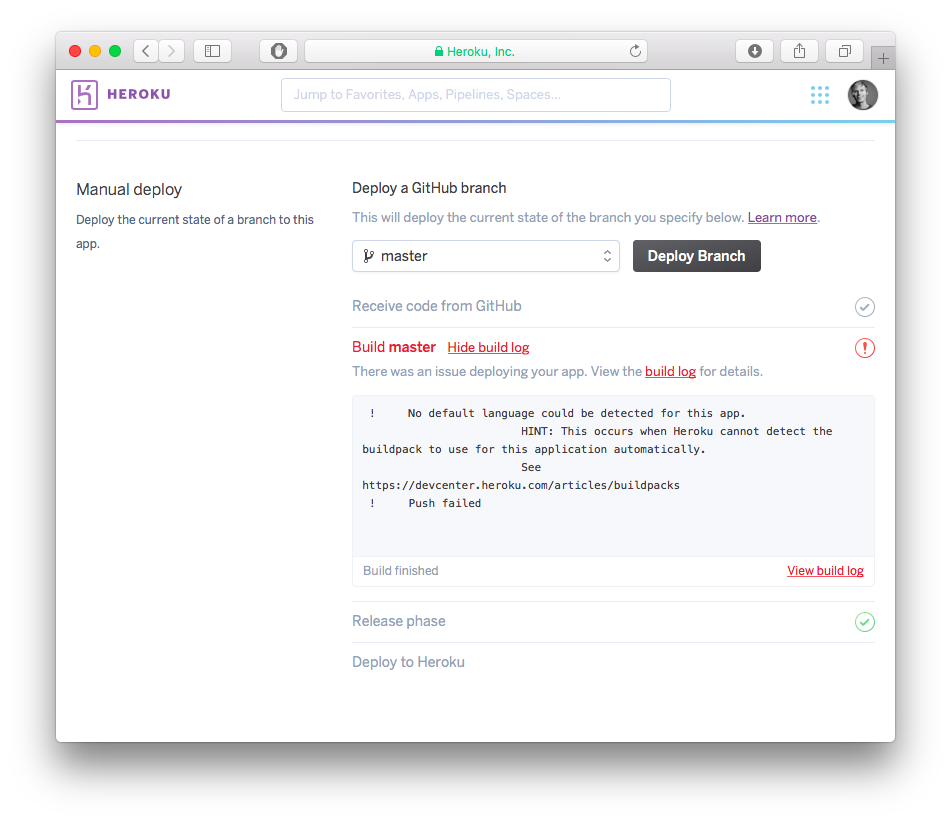Click the Build finished status text
951x822 pixels.
point(400,570)
